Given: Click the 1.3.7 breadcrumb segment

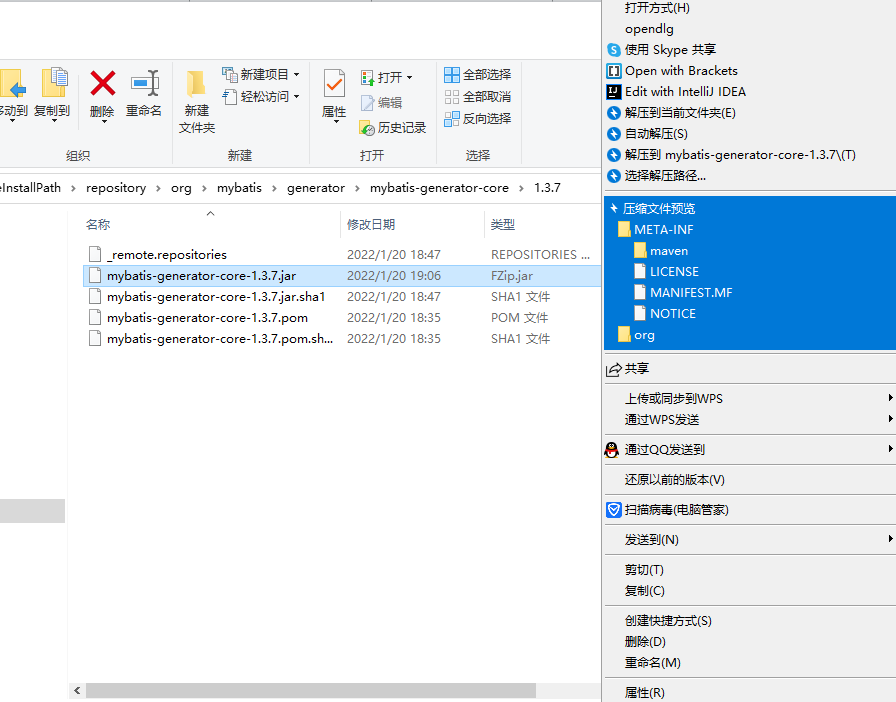Looking at the screenshot, I should click(547, 188).
